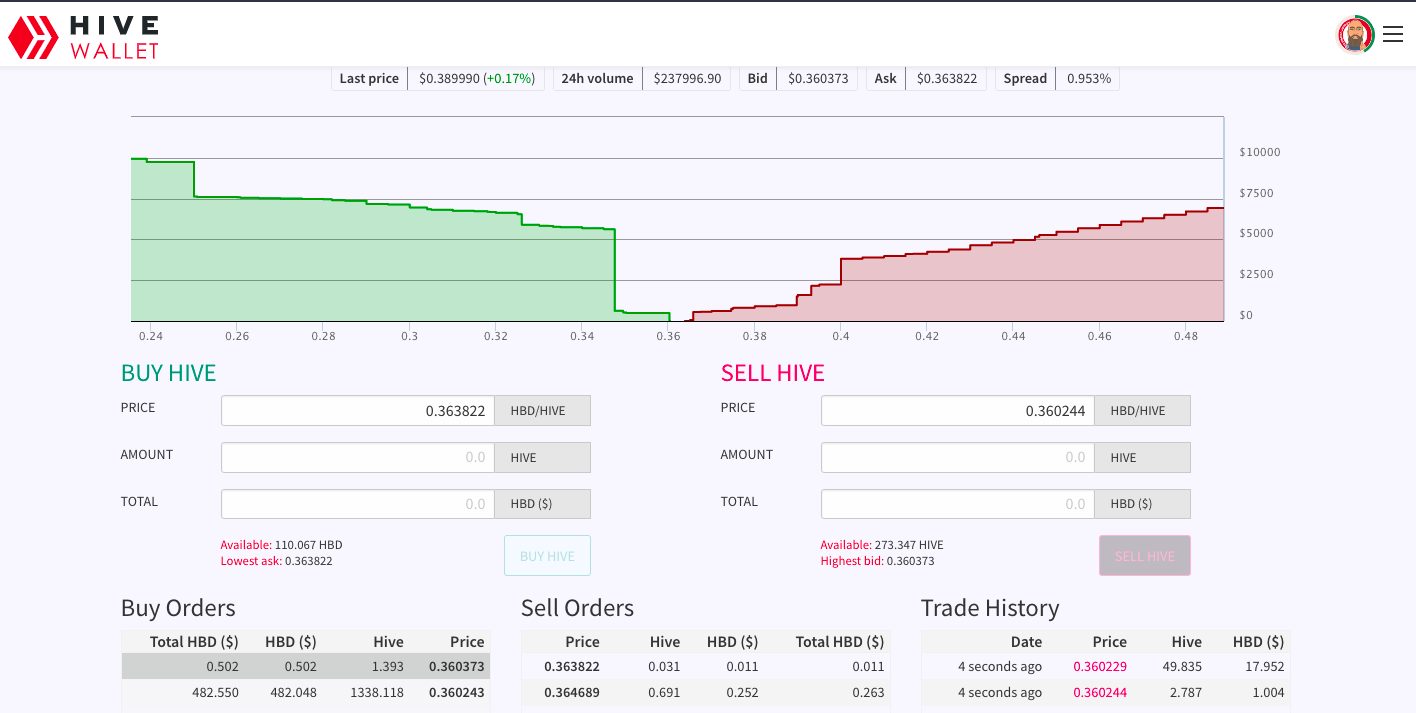
Task: Click trade history price 0.360244
Action: (1100, 692)
